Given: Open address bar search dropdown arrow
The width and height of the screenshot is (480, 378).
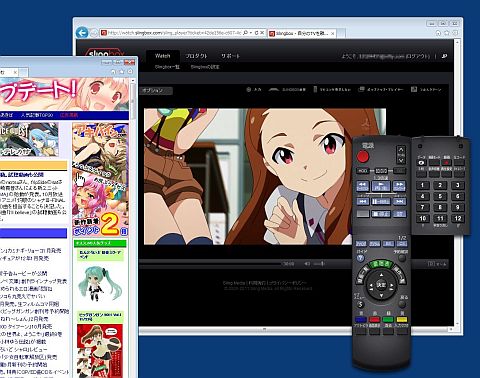Looking at the screenshot, I should [x=251, y=33].
